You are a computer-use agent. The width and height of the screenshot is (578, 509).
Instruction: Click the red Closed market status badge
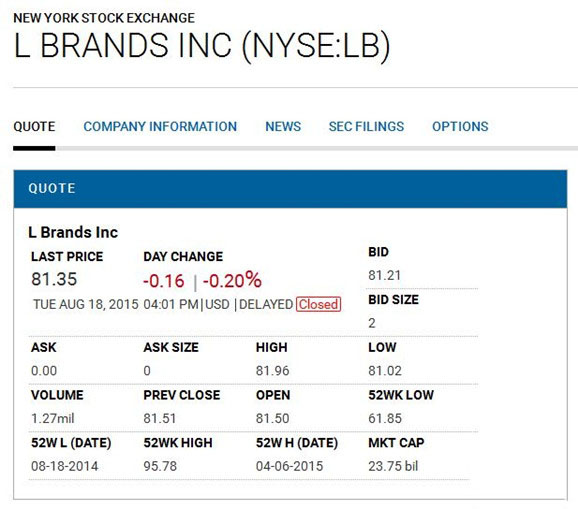318,304
